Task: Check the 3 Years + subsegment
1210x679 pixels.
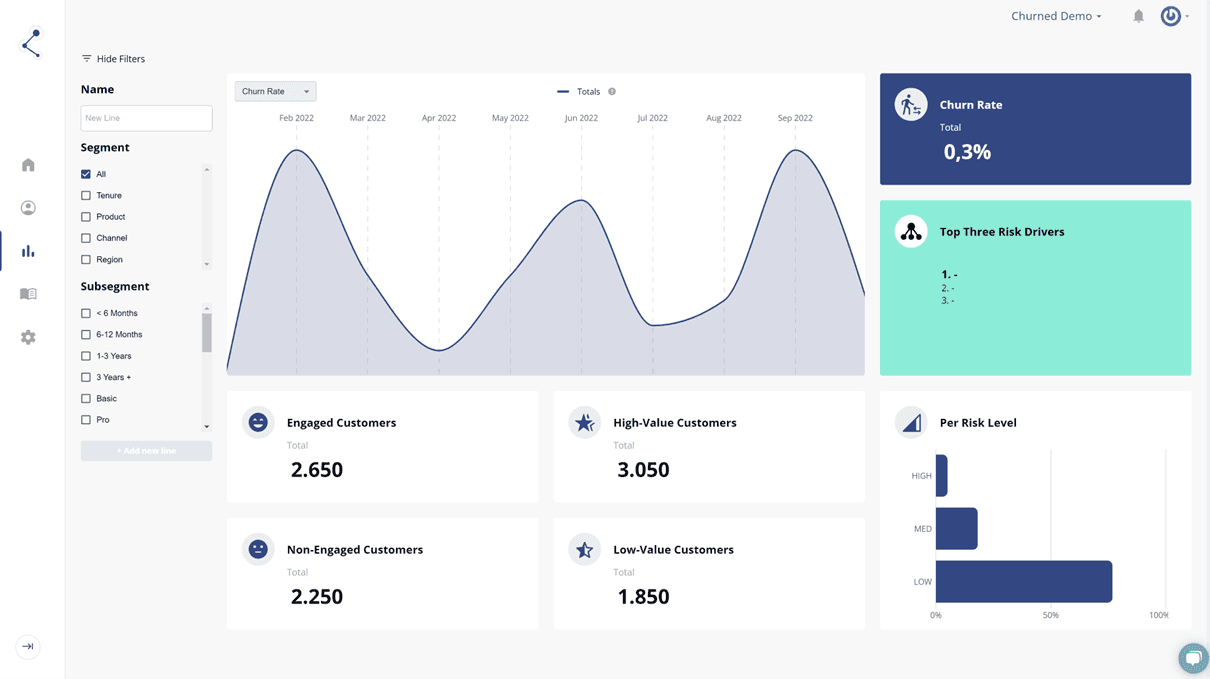Action: click(86, 377)
